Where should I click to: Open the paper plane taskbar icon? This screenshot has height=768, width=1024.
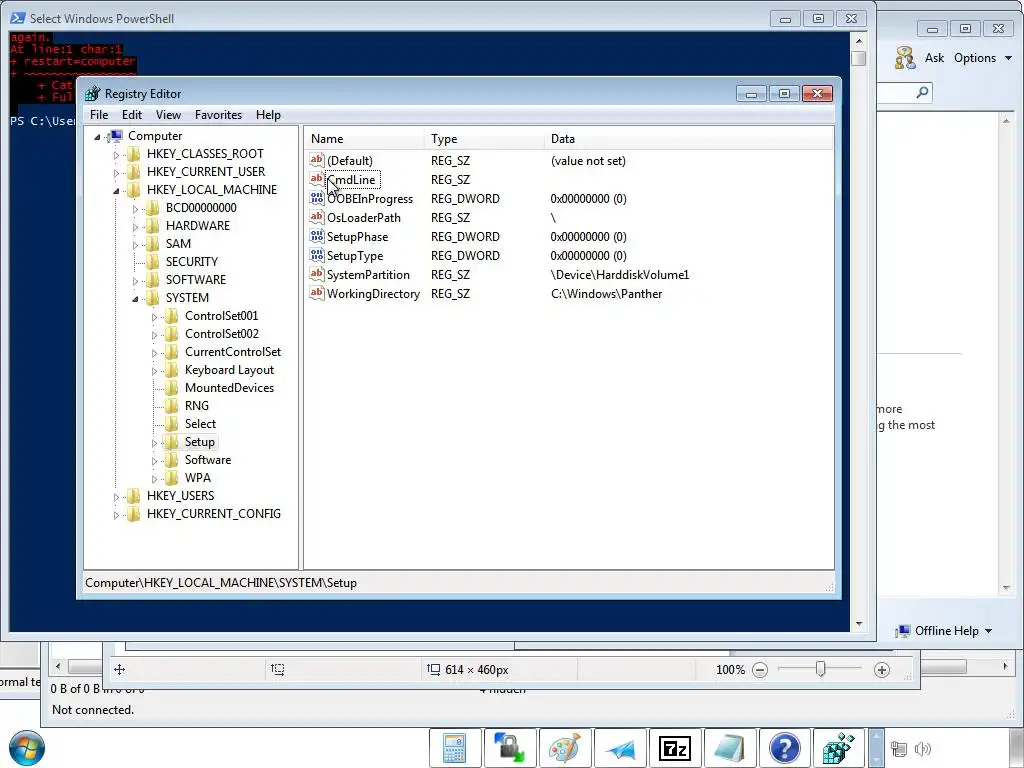point(619,748)
